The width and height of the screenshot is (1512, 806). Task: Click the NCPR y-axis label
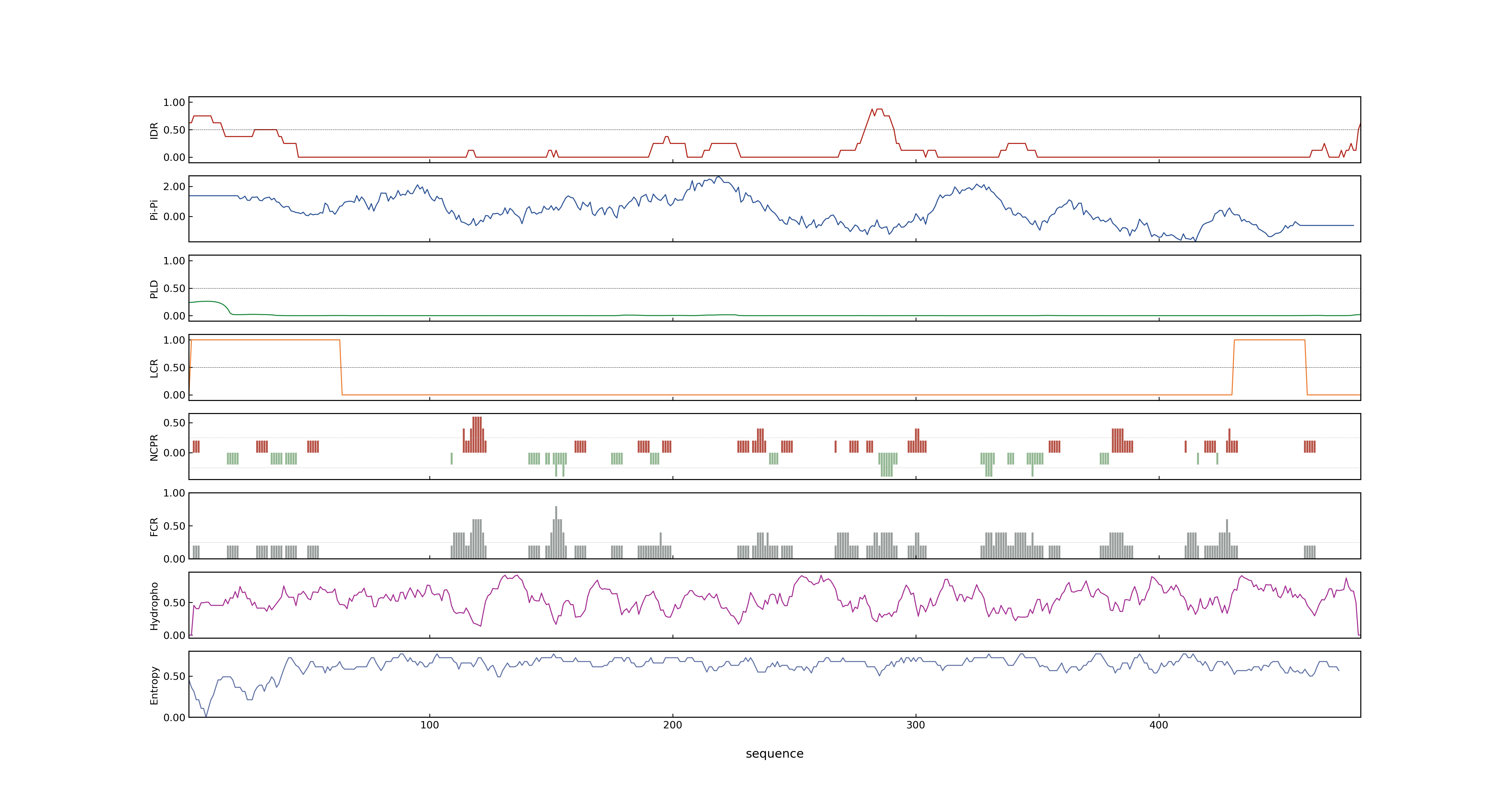pyautogui.click(x=154, y=447)
